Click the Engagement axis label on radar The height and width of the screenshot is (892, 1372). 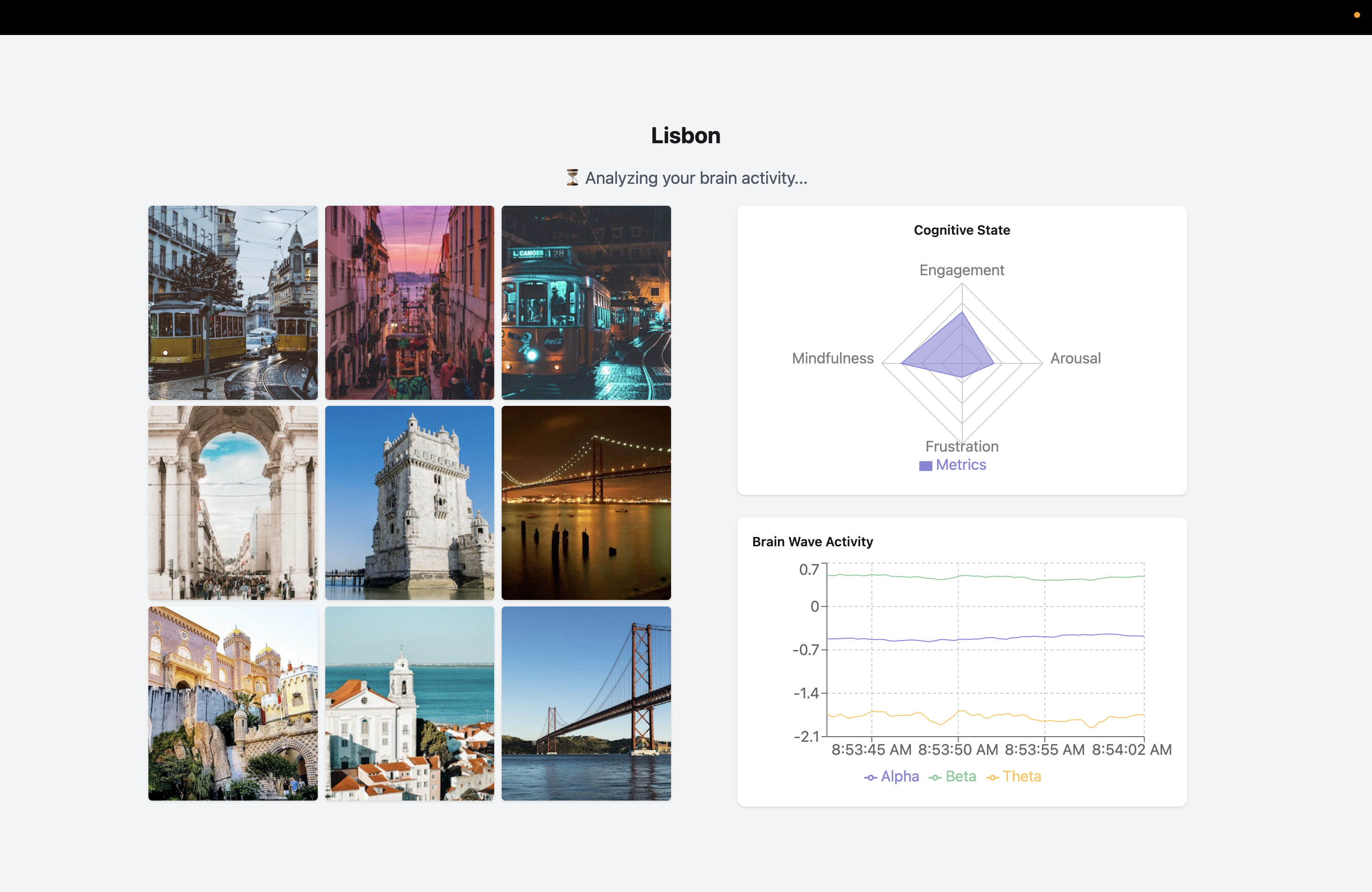[x=961, y=270]
